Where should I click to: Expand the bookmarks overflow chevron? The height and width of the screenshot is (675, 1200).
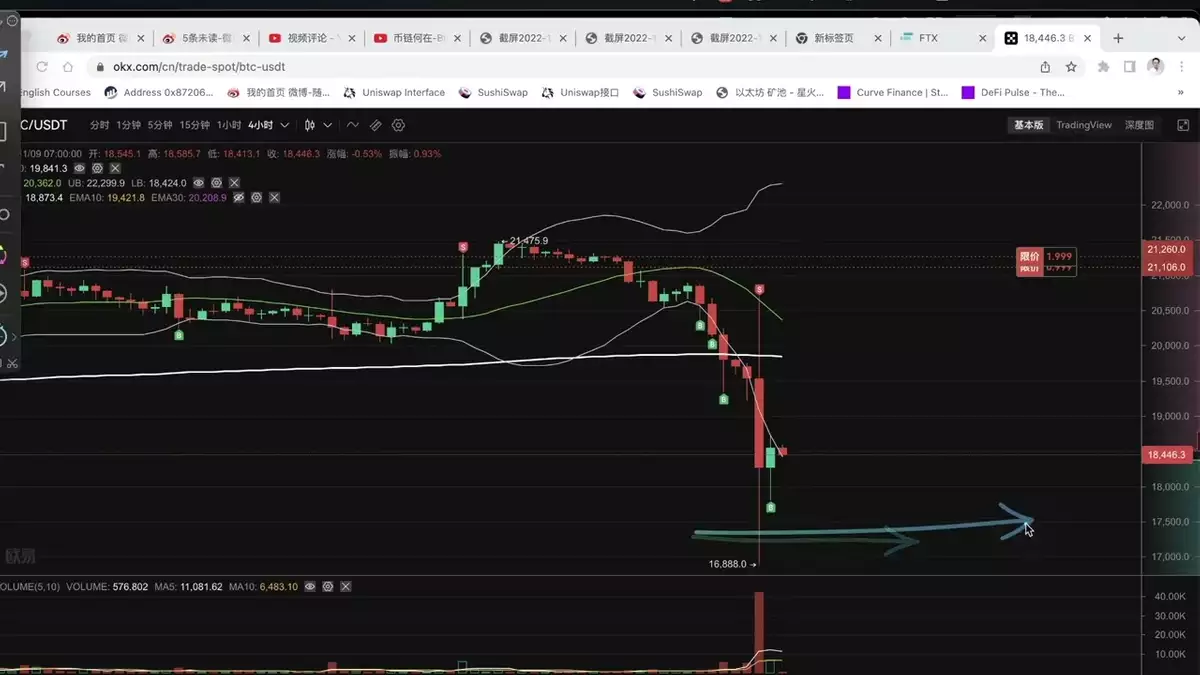1180,92
